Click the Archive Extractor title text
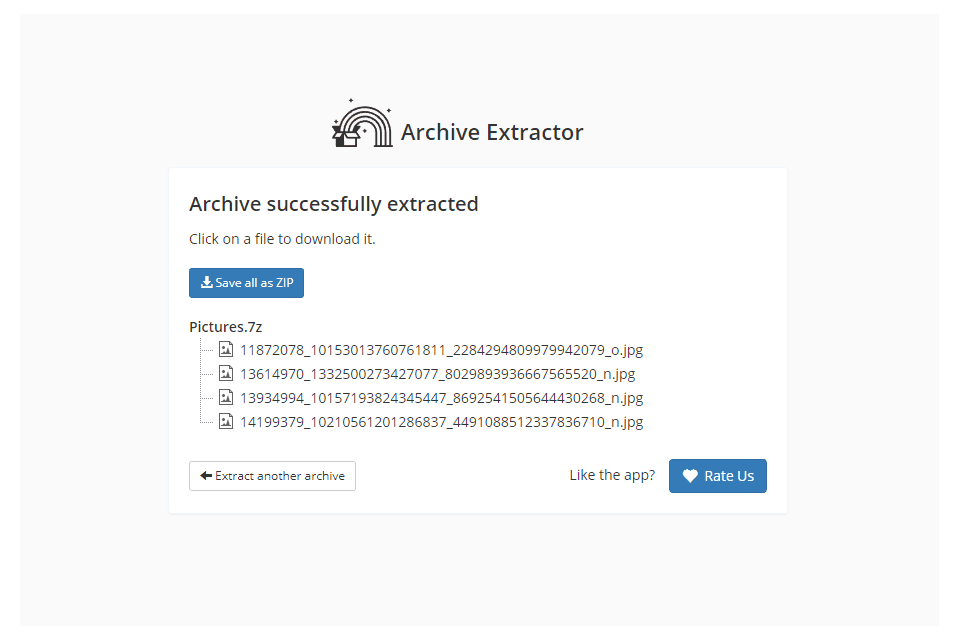960x640 pixels. tap(492, 132)
